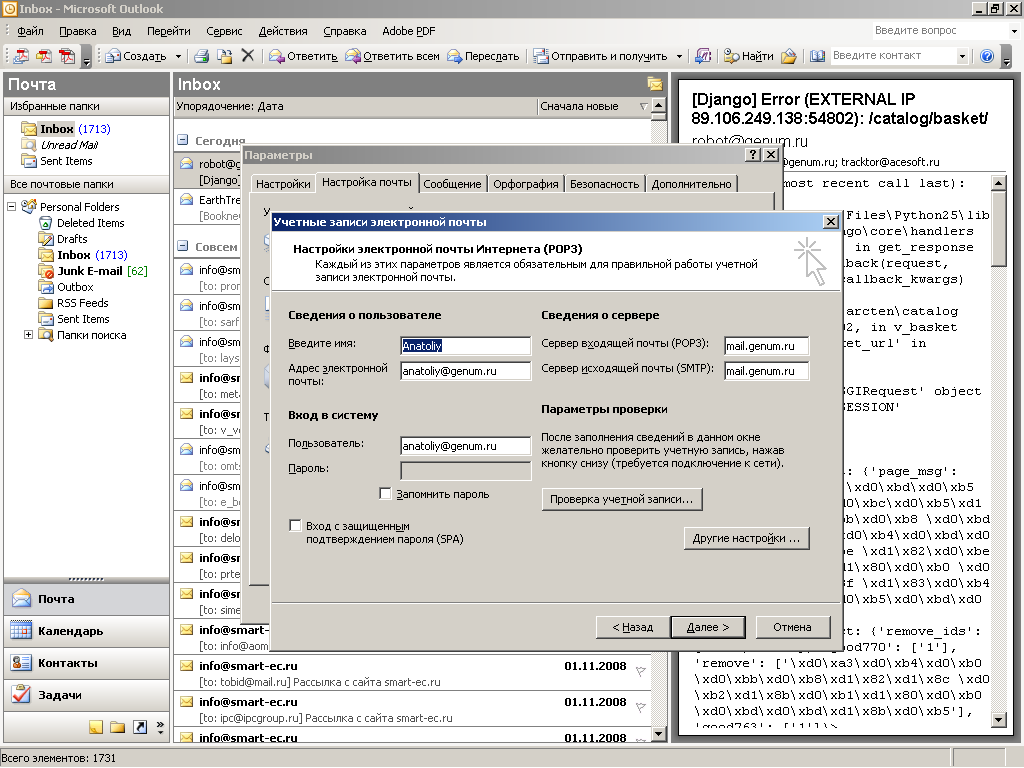This screenshot has width=1024, height=768.
Task: Click the POP3 incoming server field
Action: click(x=765, y=345)
